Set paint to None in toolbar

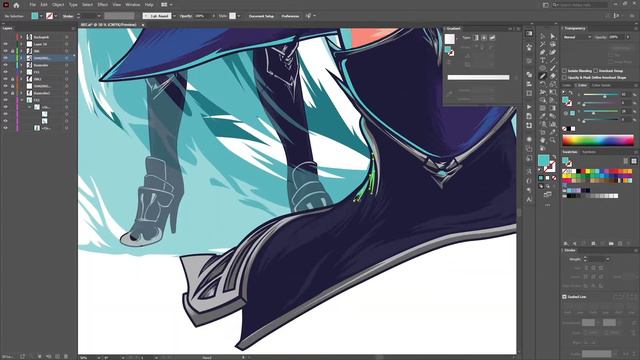(x=554, y=178)
